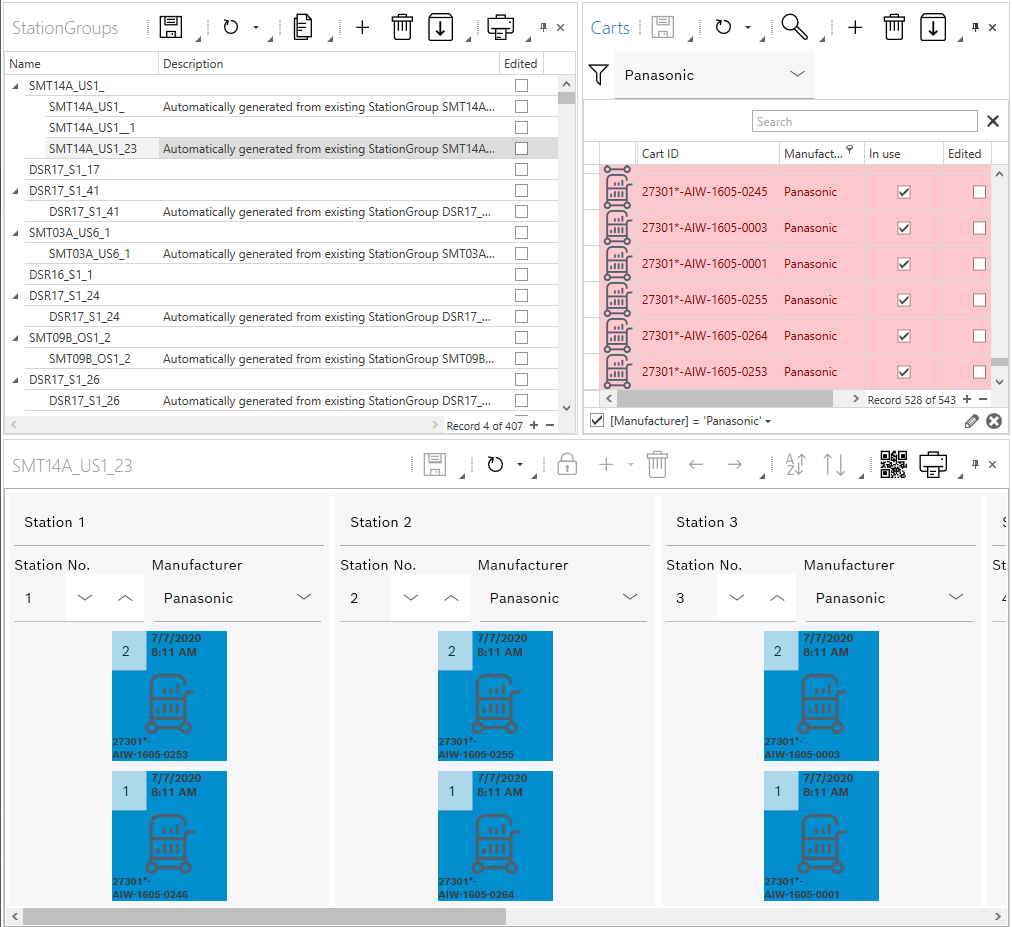Click the Search field in Carts panel
Image resolution: width=1012 pixels, height=927 pixels.
(x=864, y=121)
